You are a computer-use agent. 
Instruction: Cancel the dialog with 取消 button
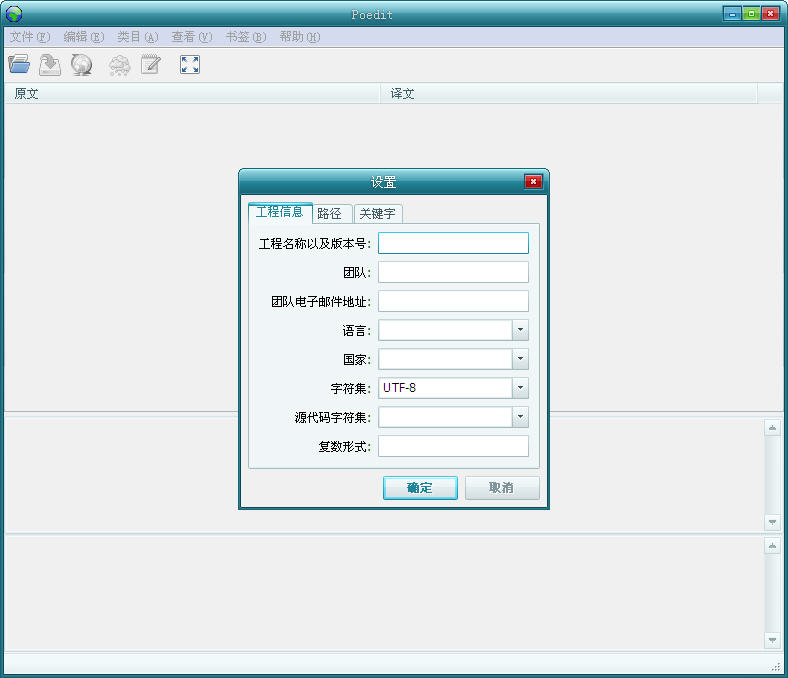(x=502, y=488)
